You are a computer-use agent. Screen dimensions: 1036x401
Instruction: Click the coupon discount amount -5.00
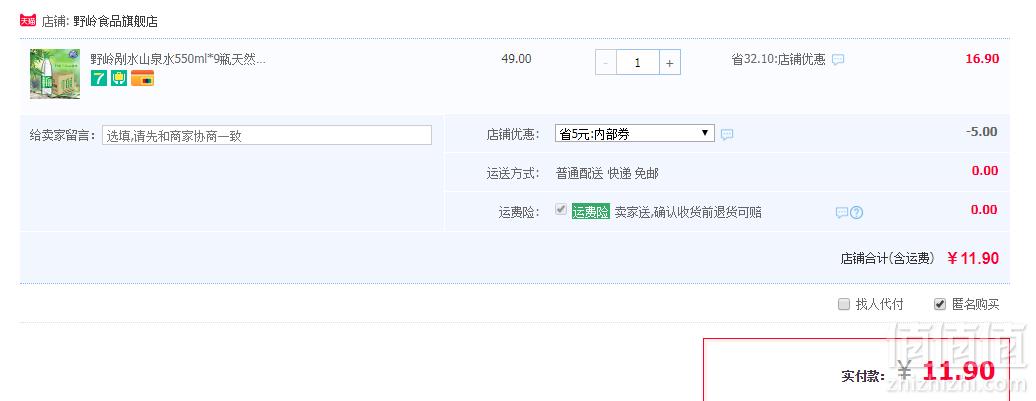click(x=981, y=131)
